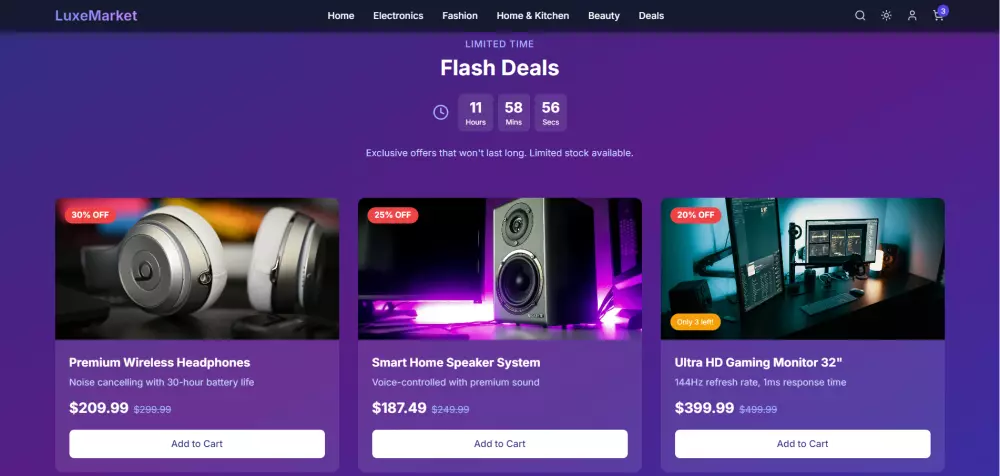Open the user account icon
Image resolution: width=1000 pixels, height=476 pixels.
pyautogui.click(x=912, y=16)
